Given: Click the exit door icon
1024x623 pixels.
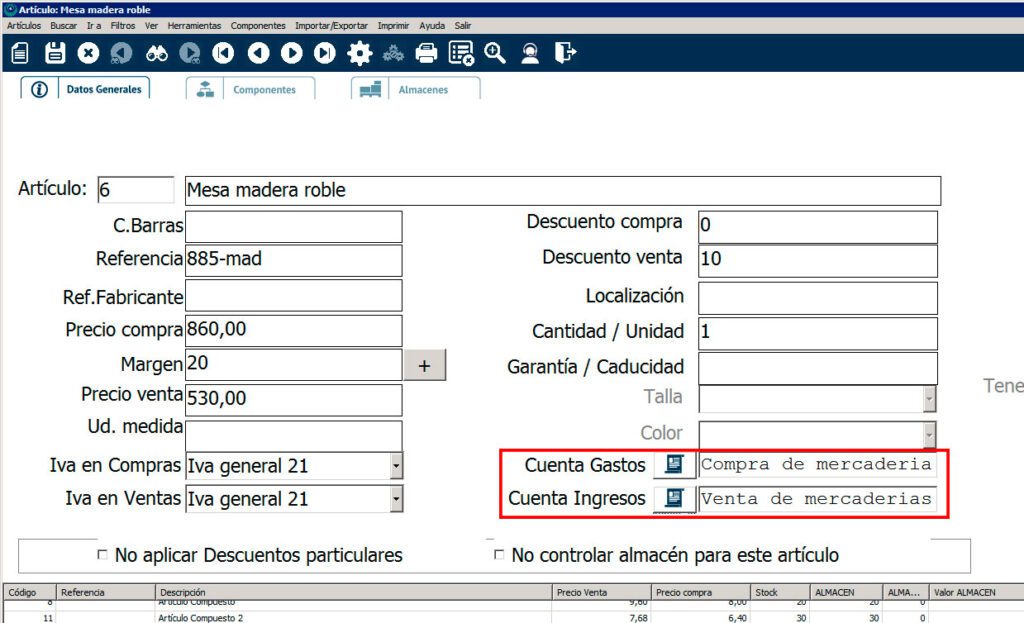Looking at the screenshot, I should tap(565, 53).
